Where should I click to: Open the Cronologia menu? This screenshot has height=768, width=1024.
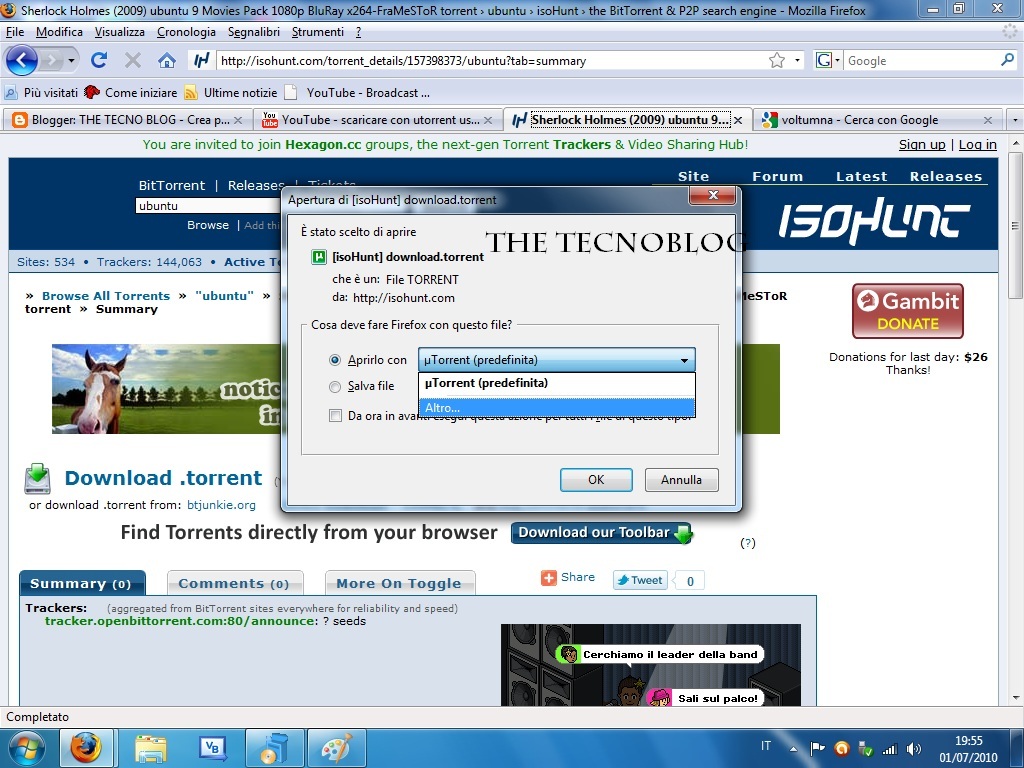186,31
